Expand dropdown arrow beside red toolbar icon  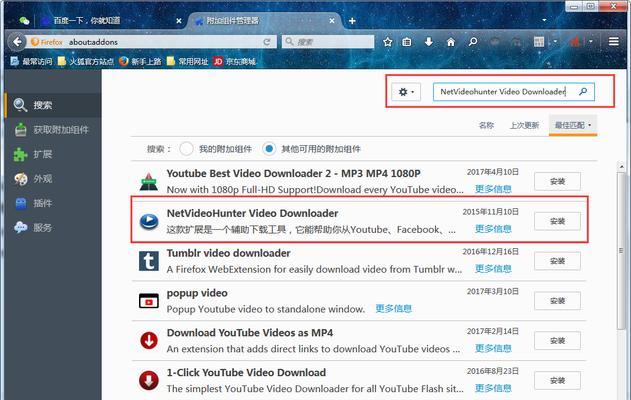(x=590, y=41)
